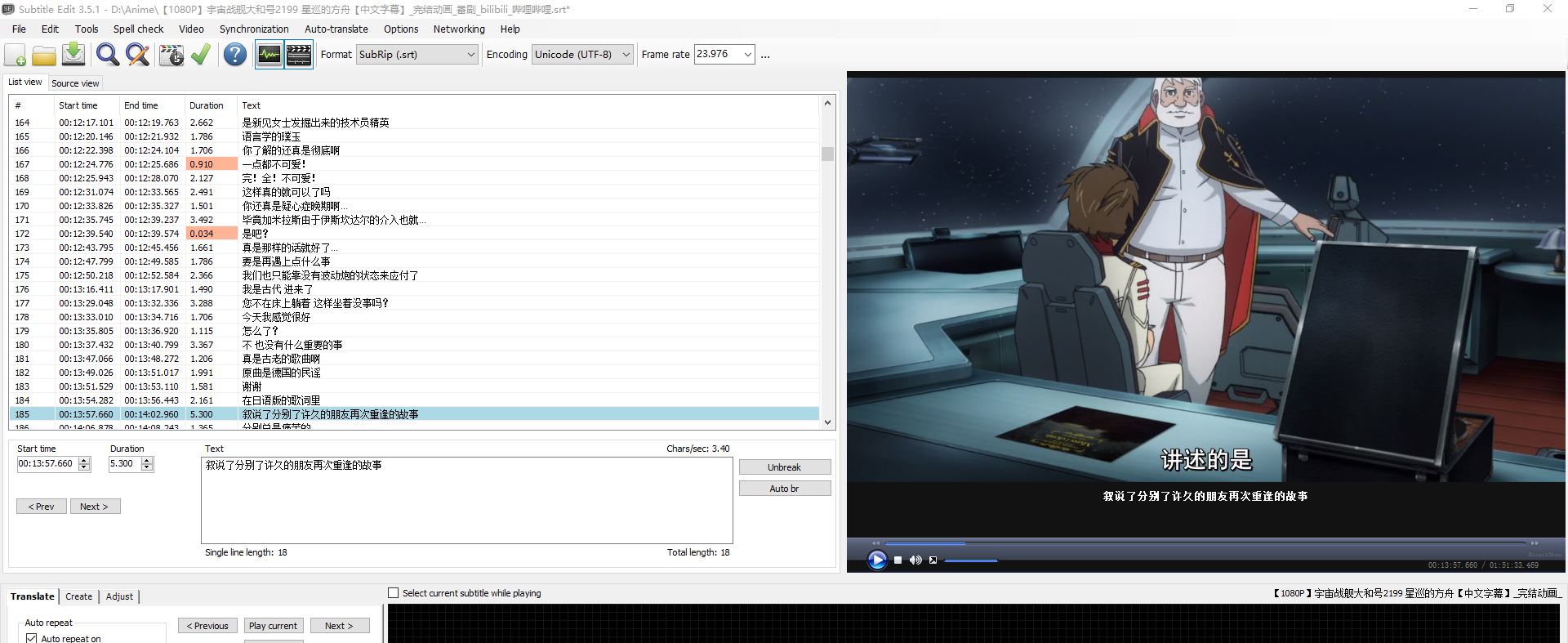Open the Auto-translate menu

coord(336,29)
